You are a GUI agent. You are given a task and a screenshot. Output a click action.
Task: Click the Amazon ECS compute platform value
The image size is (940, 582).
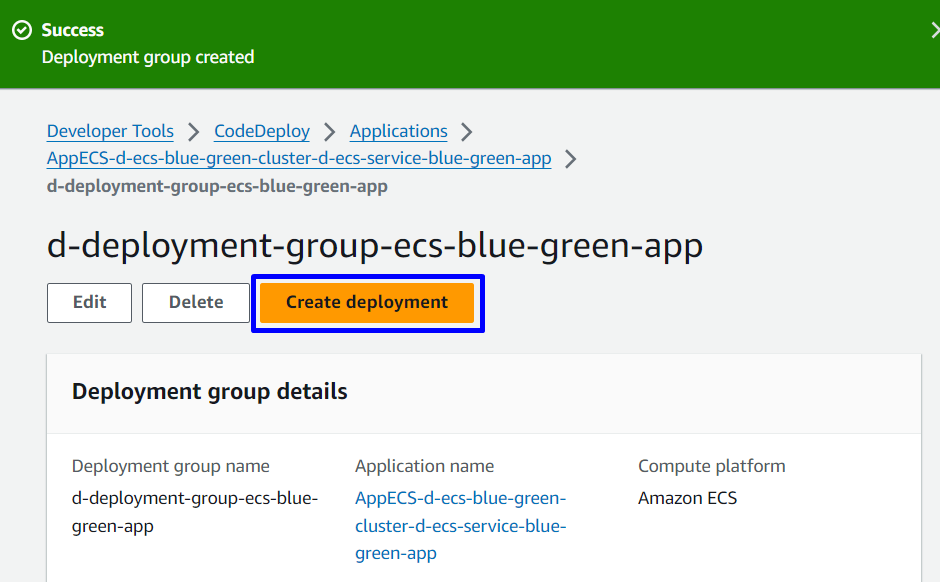tap(687, 498)
